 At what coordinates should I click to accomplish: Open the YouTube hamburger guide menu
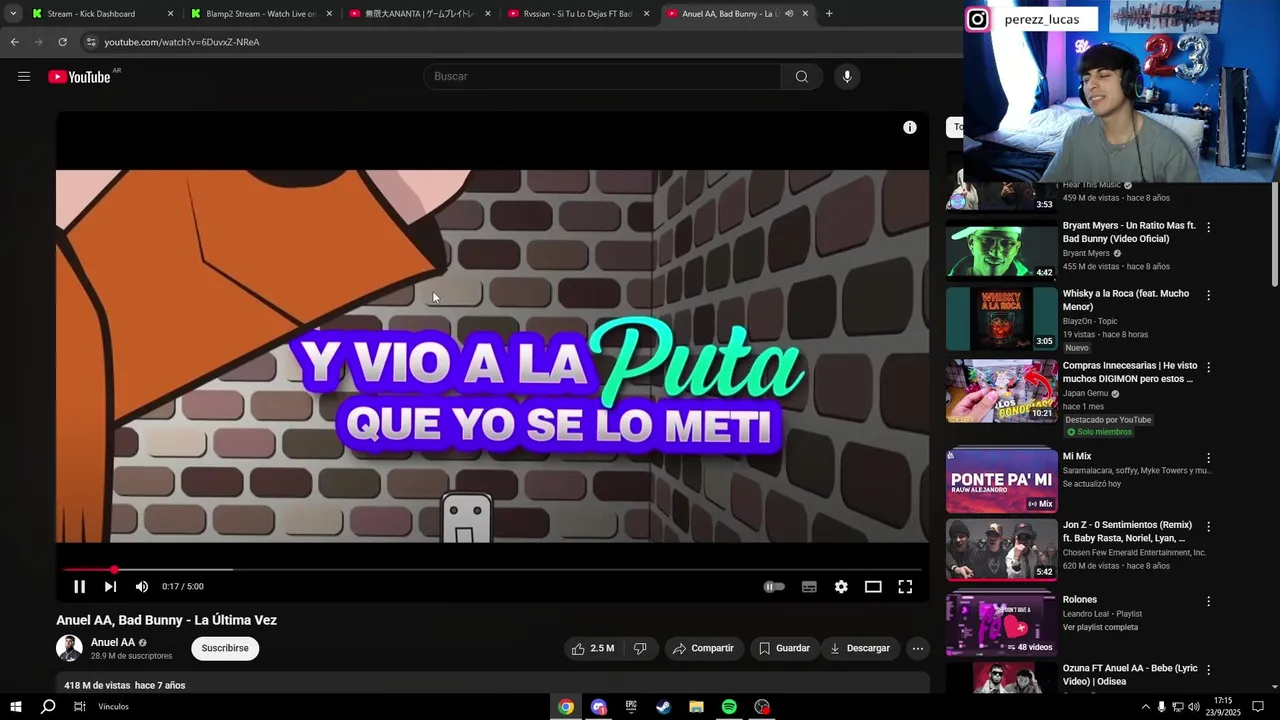pos(24,77)
